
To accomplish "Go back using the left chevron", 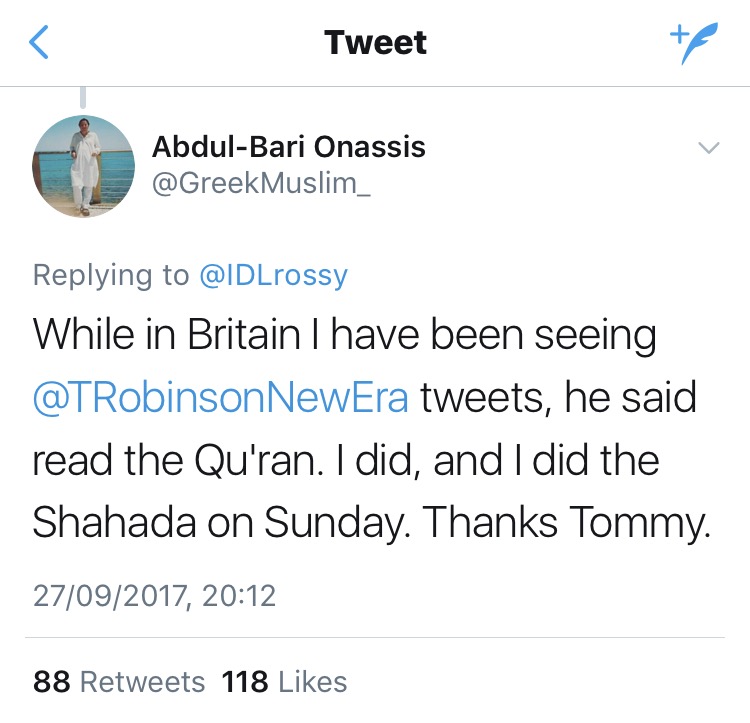I will [x=39, y=42].
